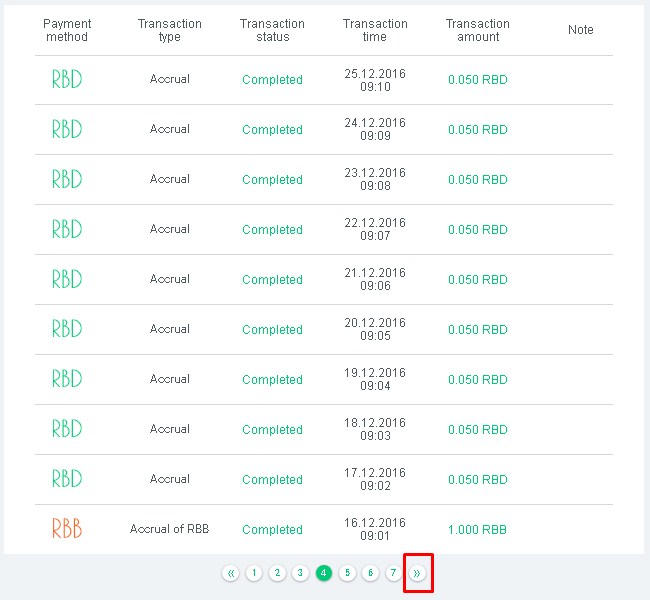Click the 1.000 RBB transaction amount
The image size is (650, 600).
[x=477, y=530]
